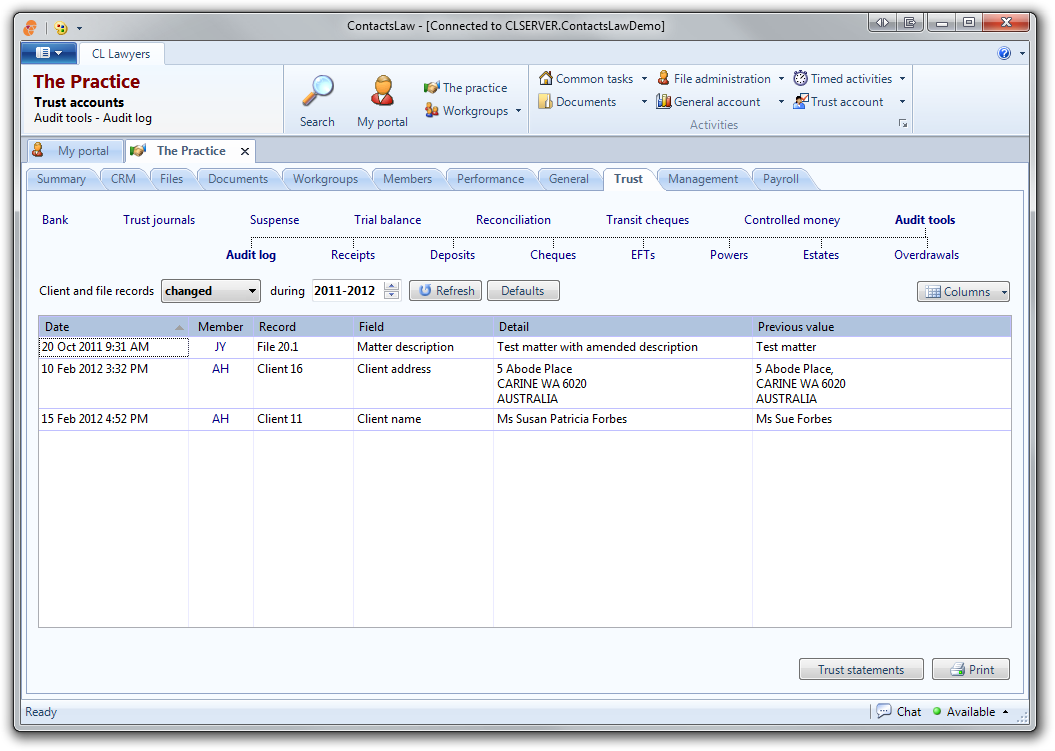
Task: Click the General account books icon
Action: (x=663, y=102)
